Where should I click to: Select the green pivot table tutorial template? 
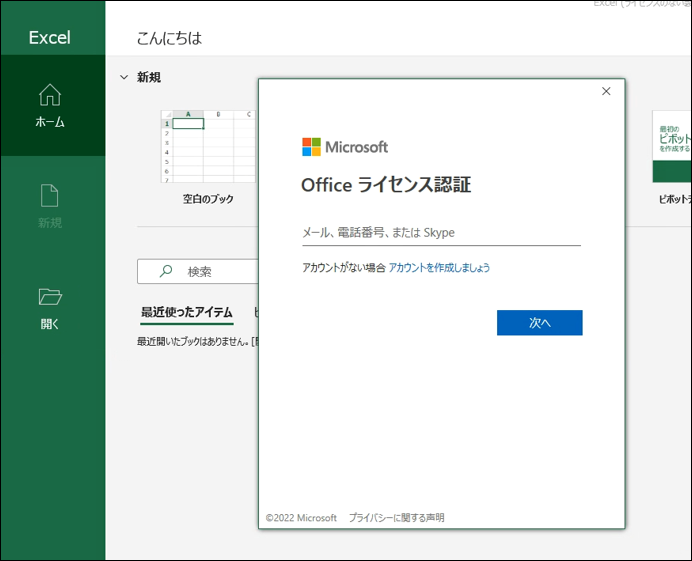click(x=671, y=146)
